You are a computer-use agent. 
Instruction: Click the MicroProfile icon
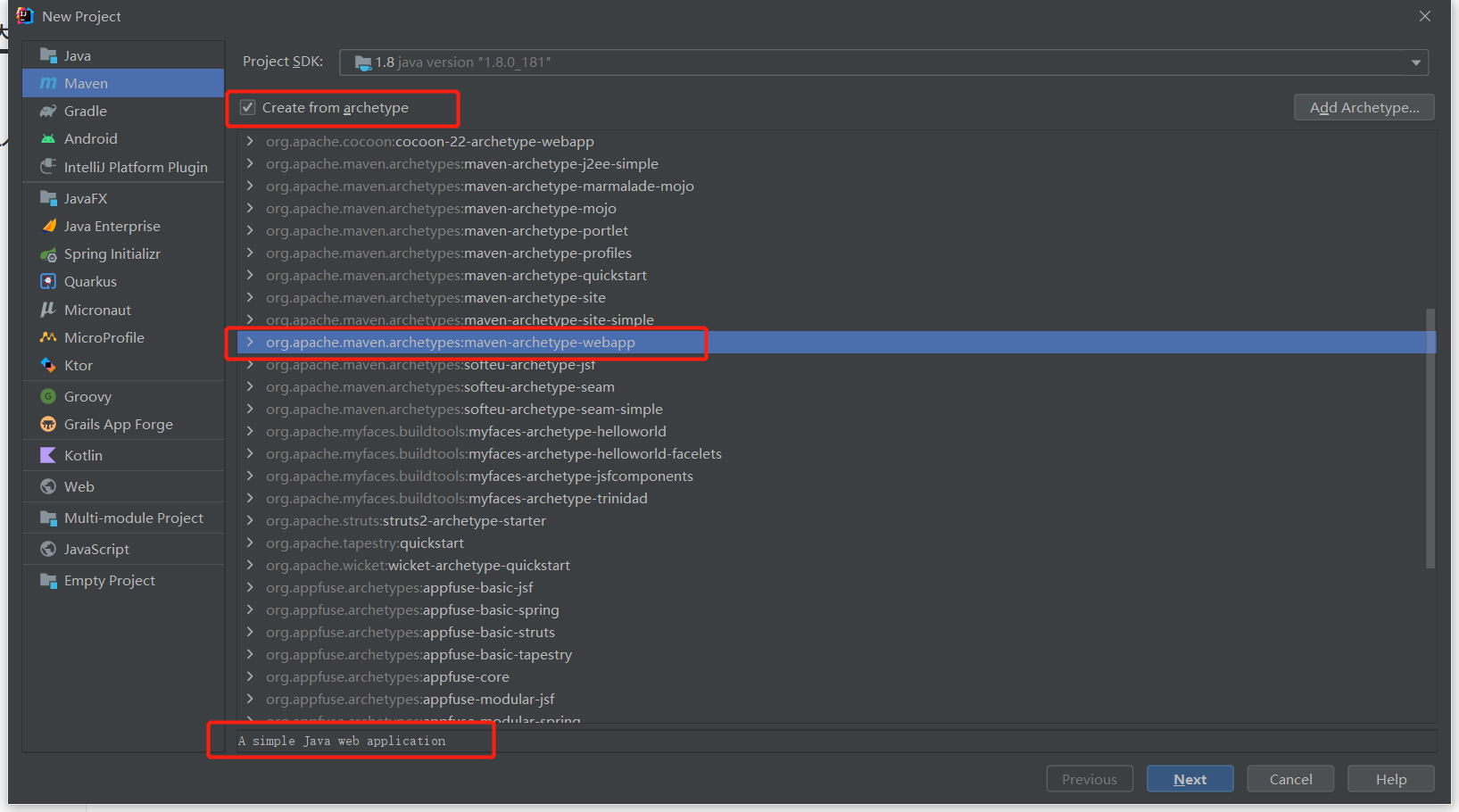click(x=48, y=337)
